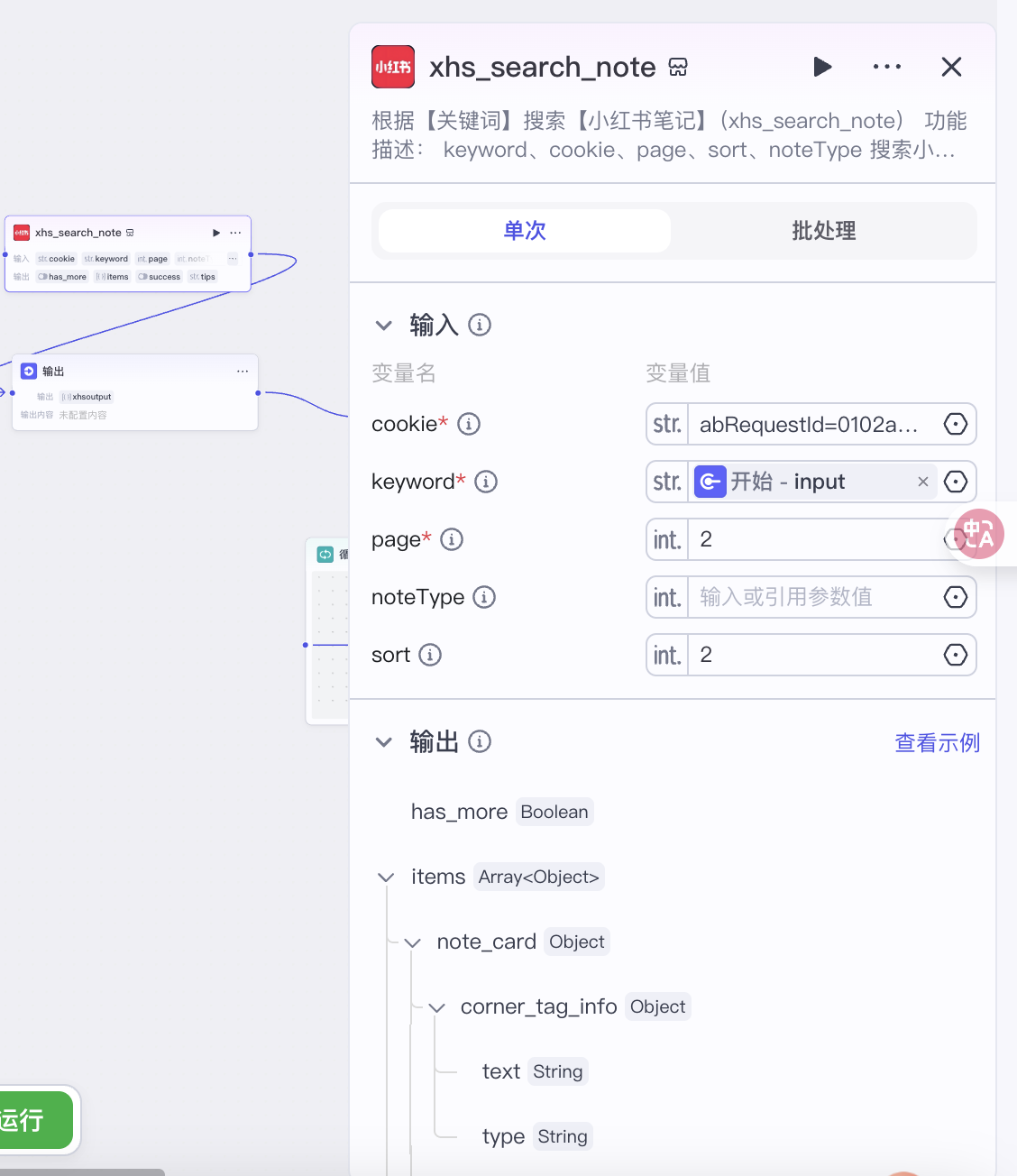Open the str. type selector for keyword
This screenshot has height=1176, width=1017.
(x=667, y=482)
